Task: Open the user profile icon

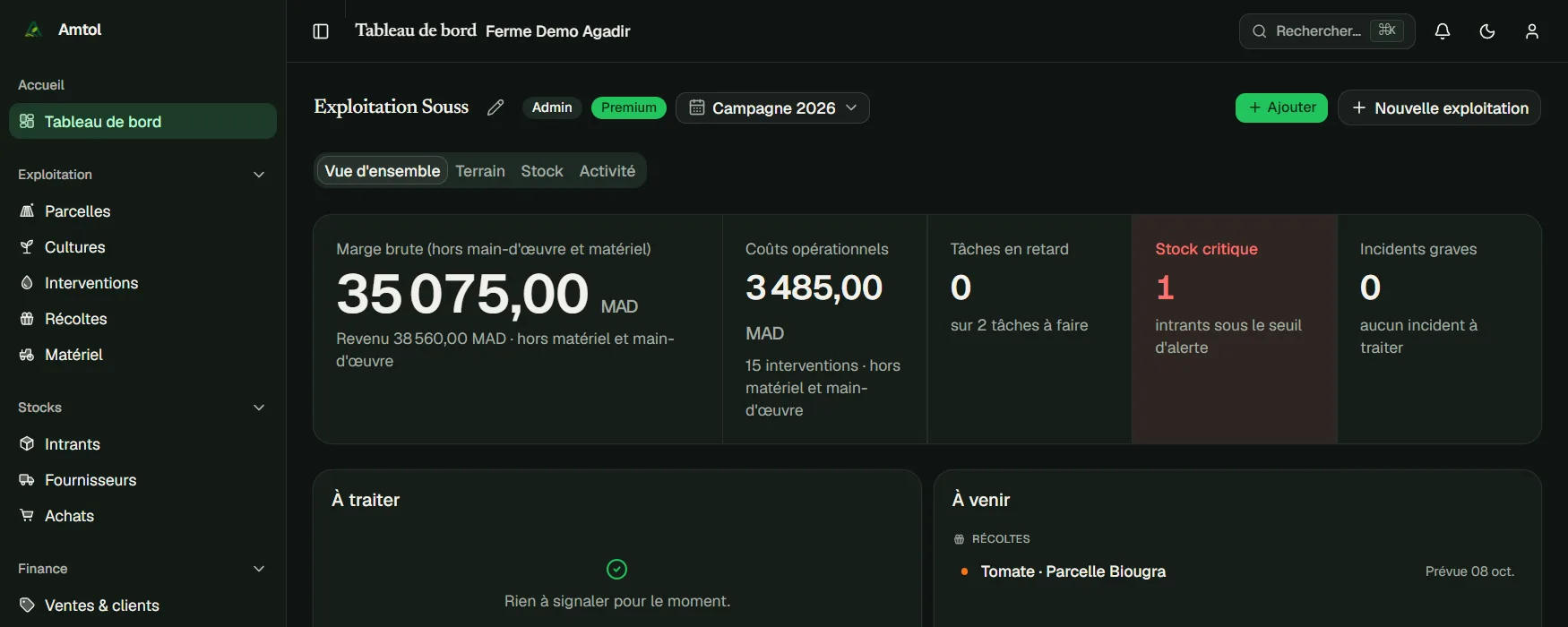Action: 1532,31
